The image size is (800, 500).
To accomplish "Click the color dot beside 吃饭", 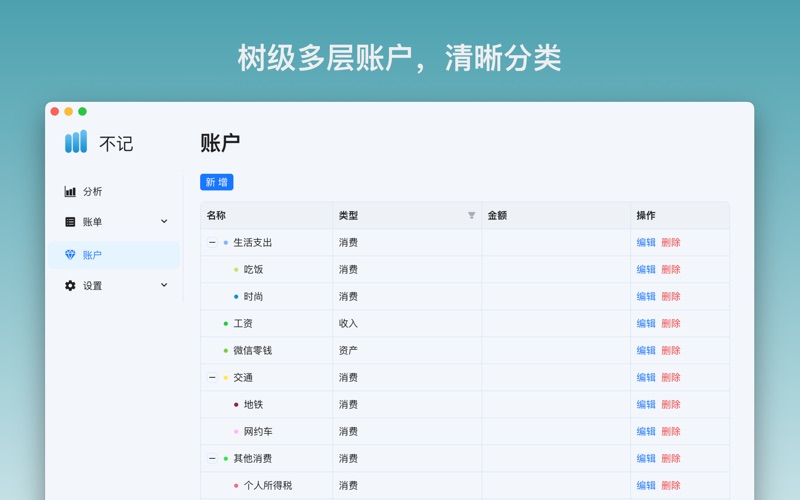I will pyautogui.click(x=236, y=270).
